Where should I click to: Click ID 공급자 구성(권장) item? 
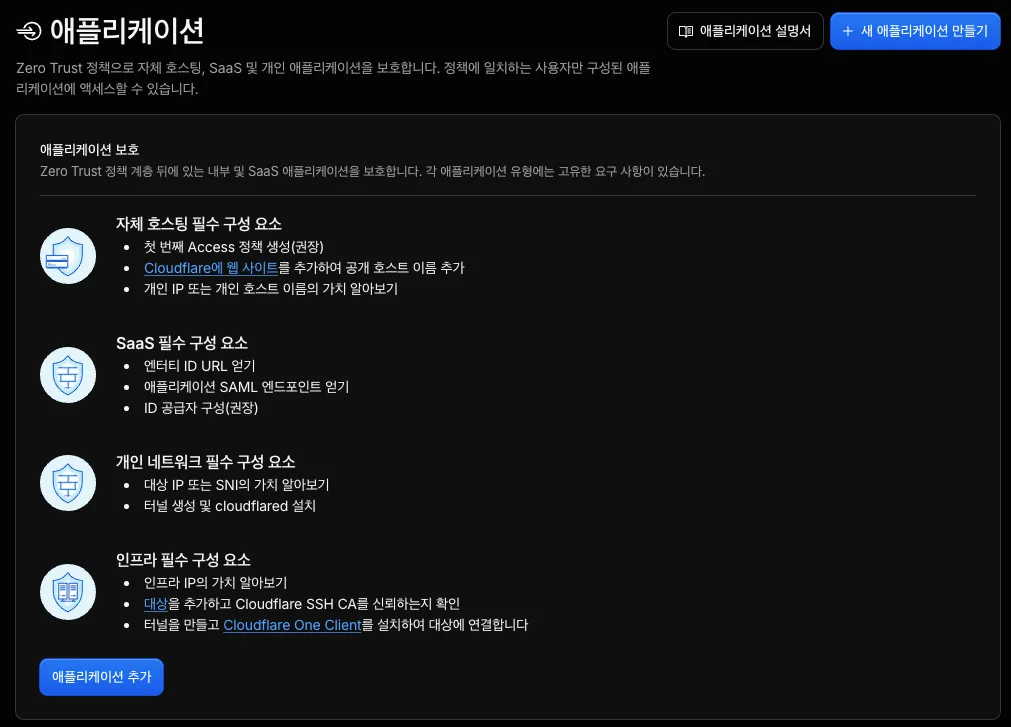tap(201, 408)
